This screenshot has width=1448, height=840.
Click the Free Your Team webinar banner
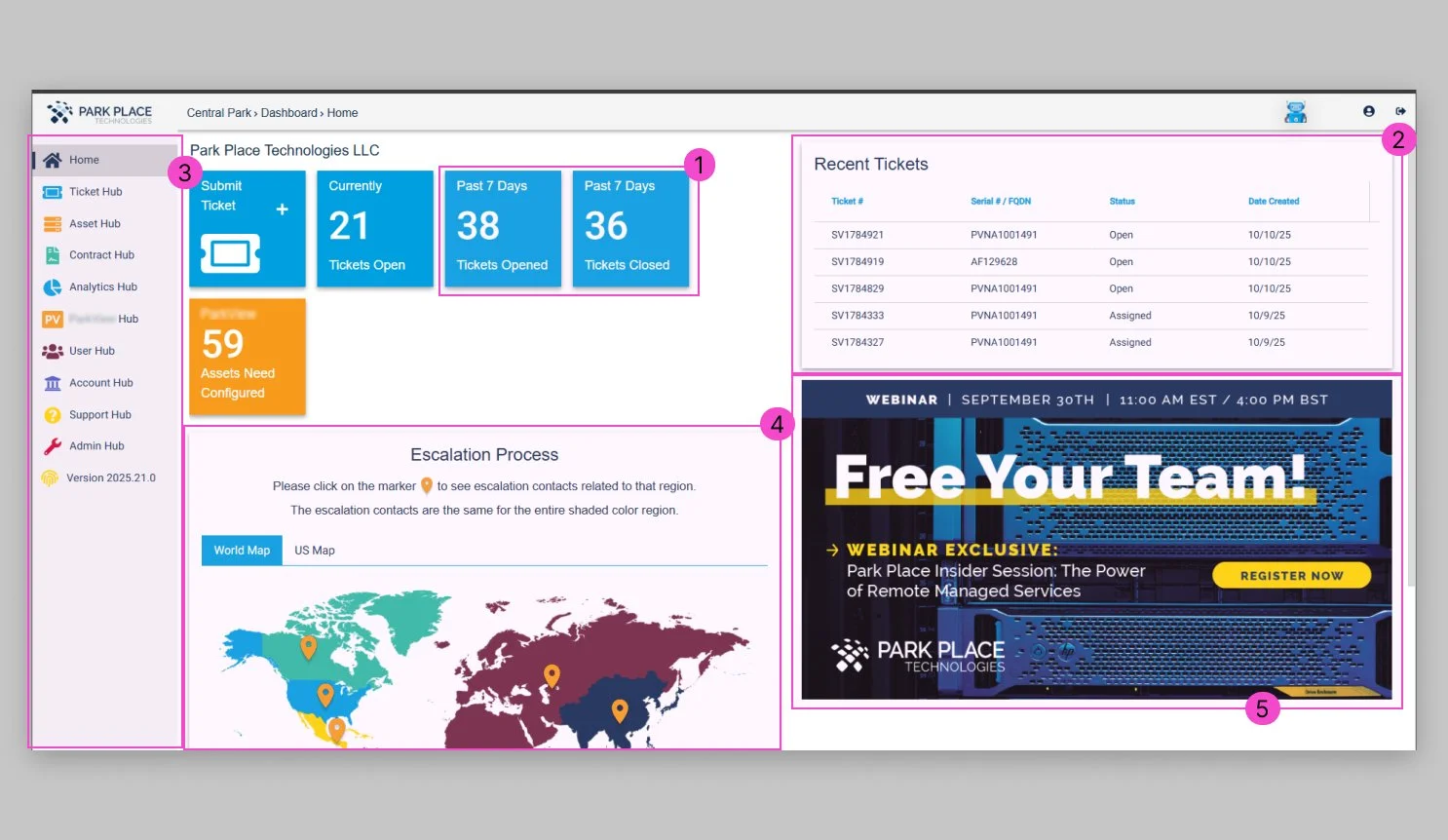click(x=1096, y=540)
